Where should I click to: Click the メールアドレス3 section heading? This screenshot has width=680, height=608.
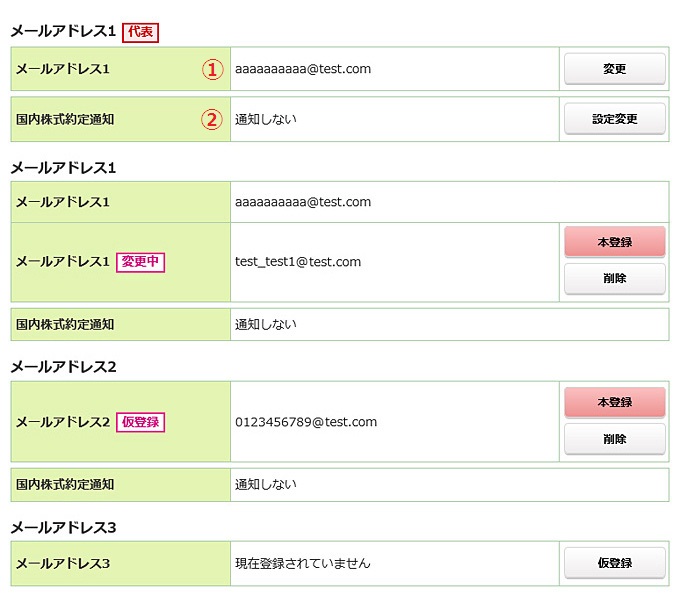coord(64,527)
